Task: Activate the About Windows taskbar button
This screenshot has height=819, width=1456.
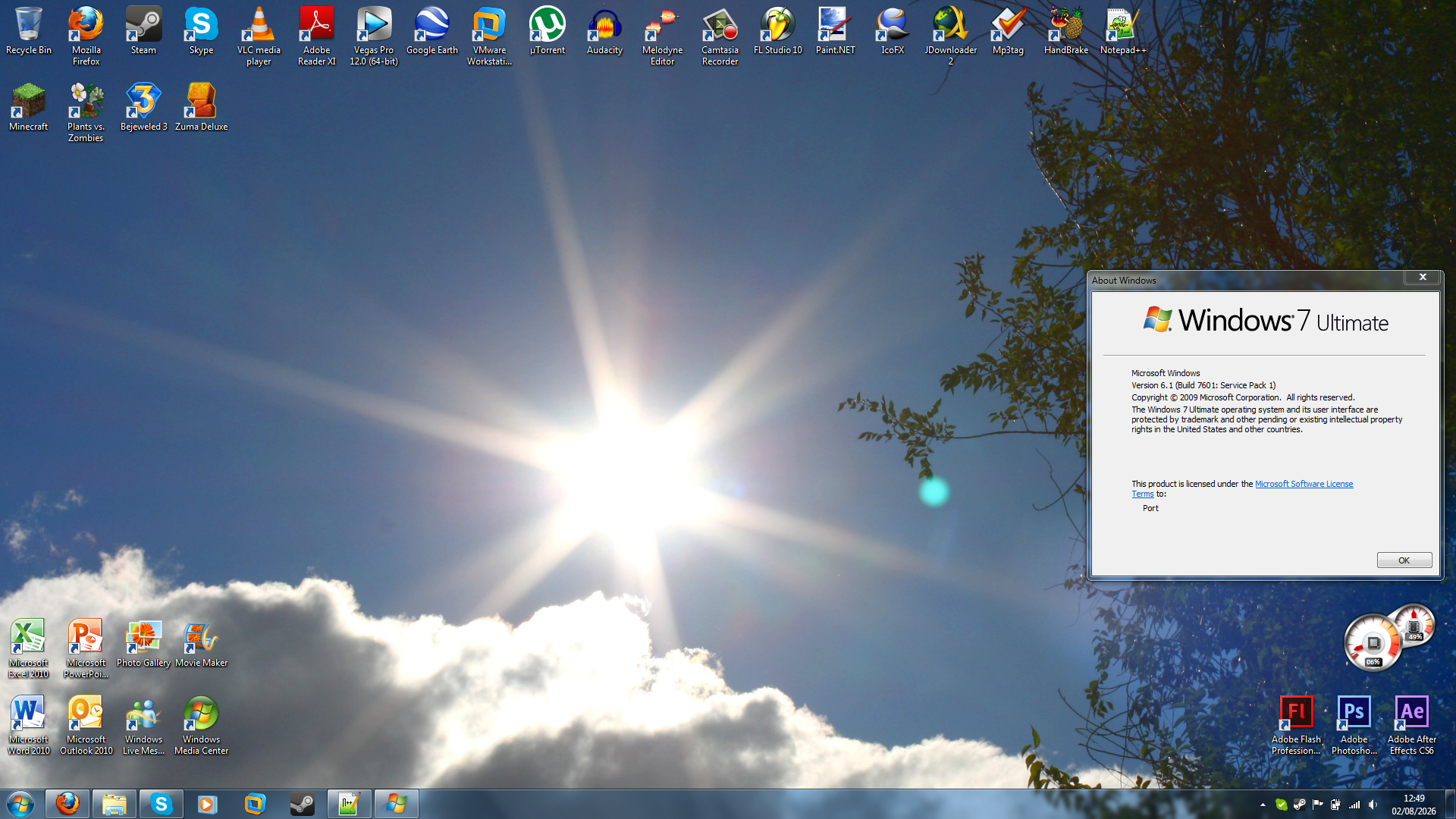Action: pos(397,804)
